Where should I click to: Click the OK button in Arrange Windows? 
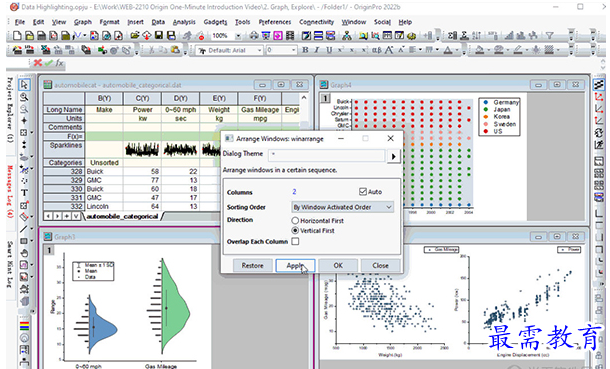338,266
